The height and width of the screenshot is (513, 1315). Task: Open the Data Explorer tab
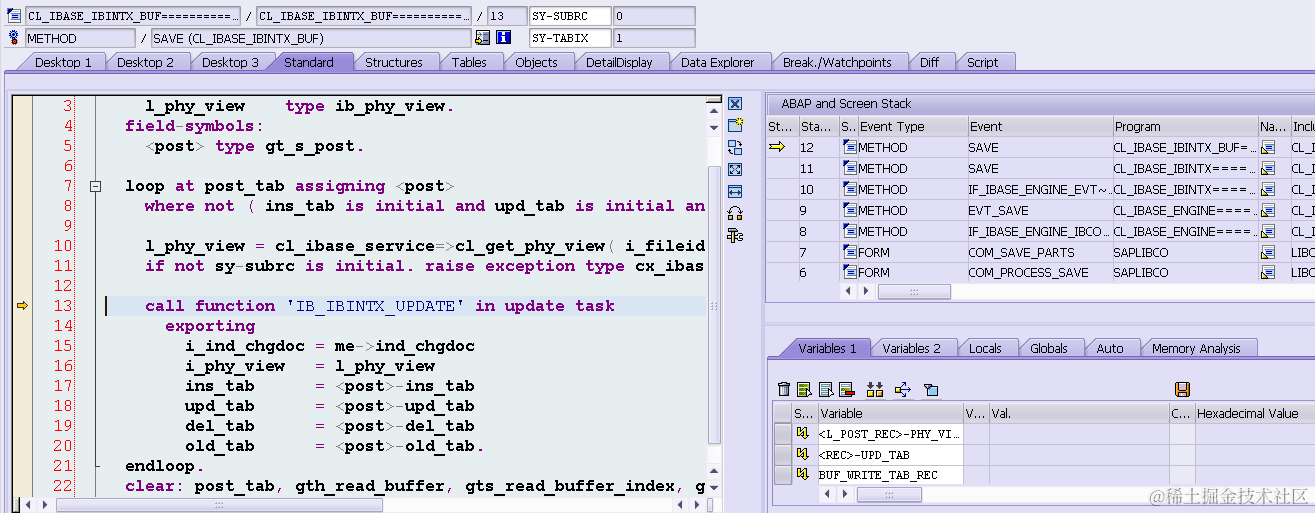[717, 62]
